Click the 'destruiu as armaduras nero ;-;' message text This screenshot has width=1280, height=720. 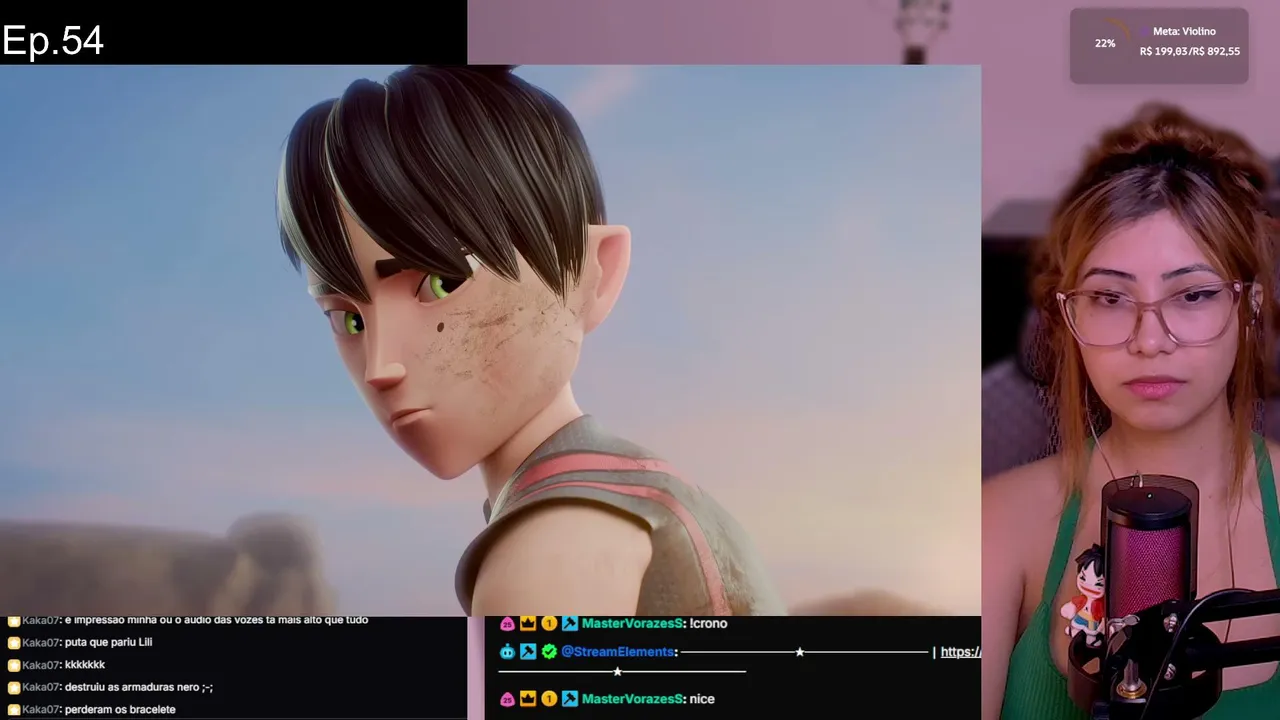(x=138, y=688)
